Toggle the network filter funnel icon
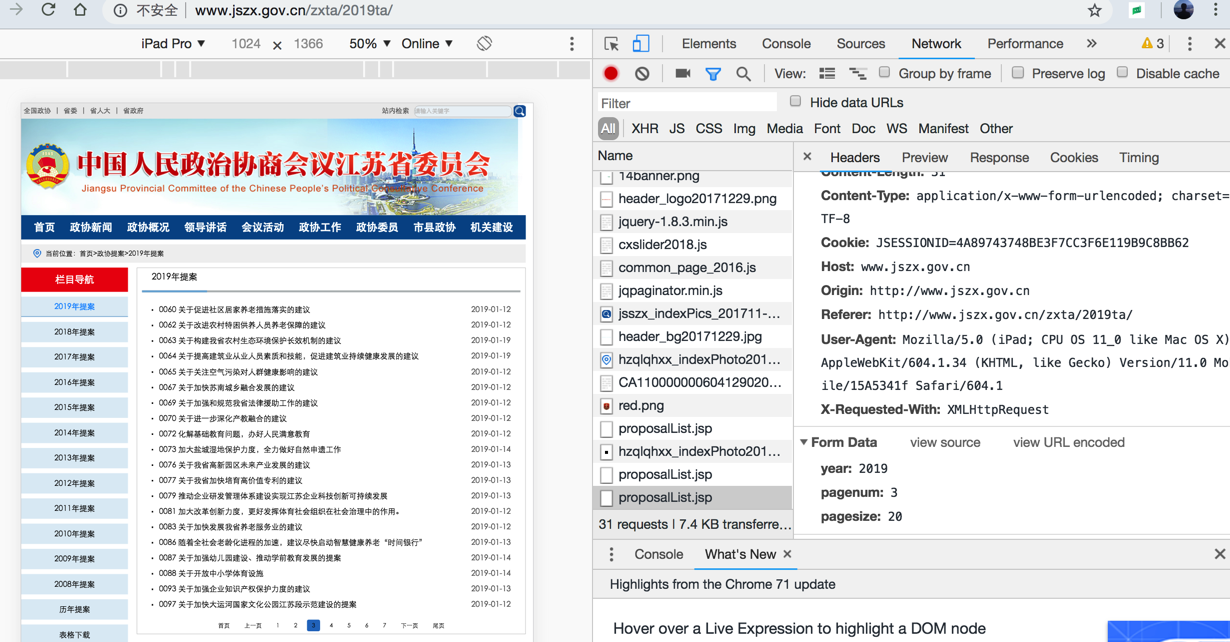 pos(713,74)
